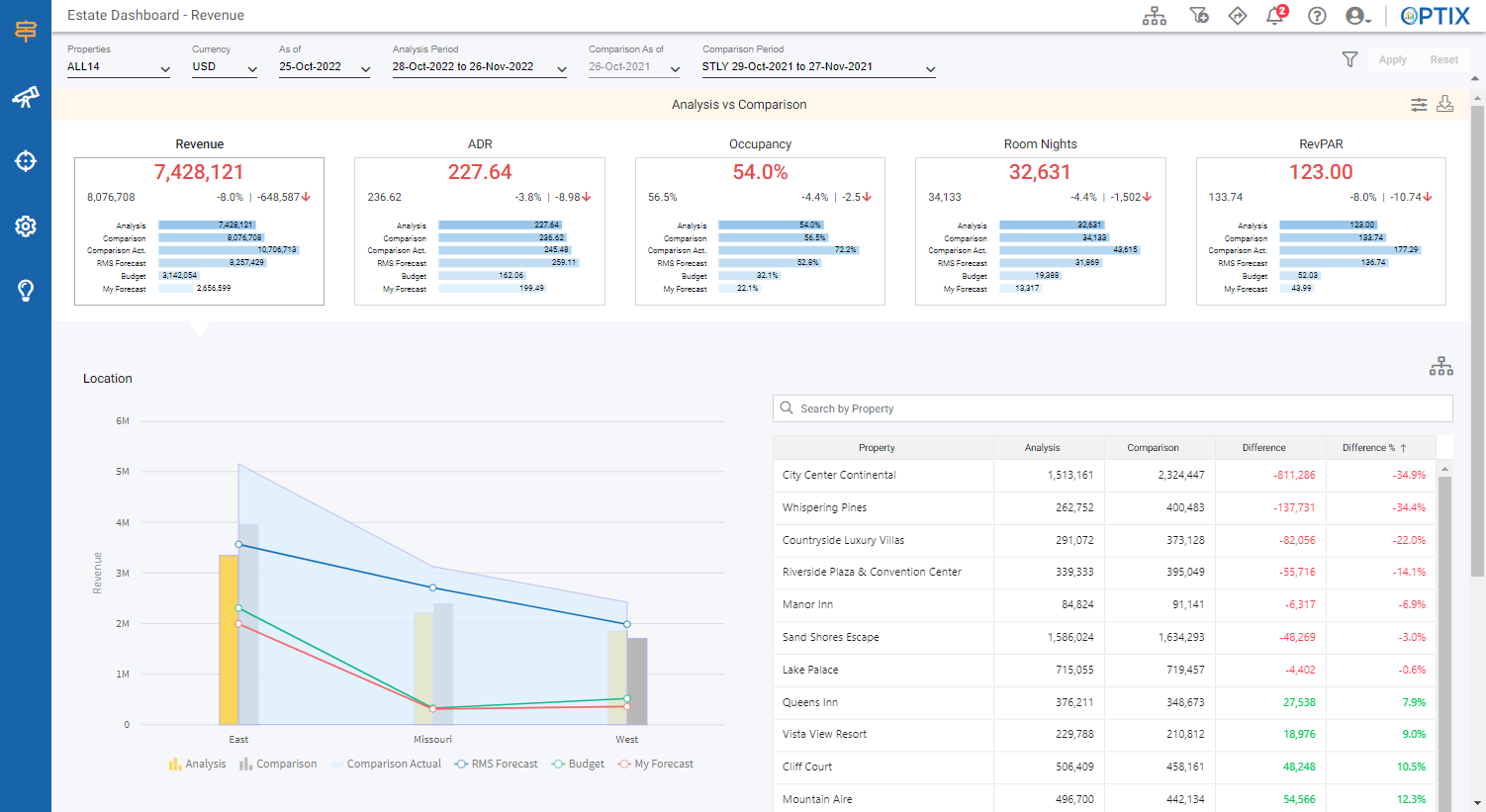Hide the RMS Forecast legend series
Image resolution: width=1486 pixels, height=812 pixels.
[496, 765]
